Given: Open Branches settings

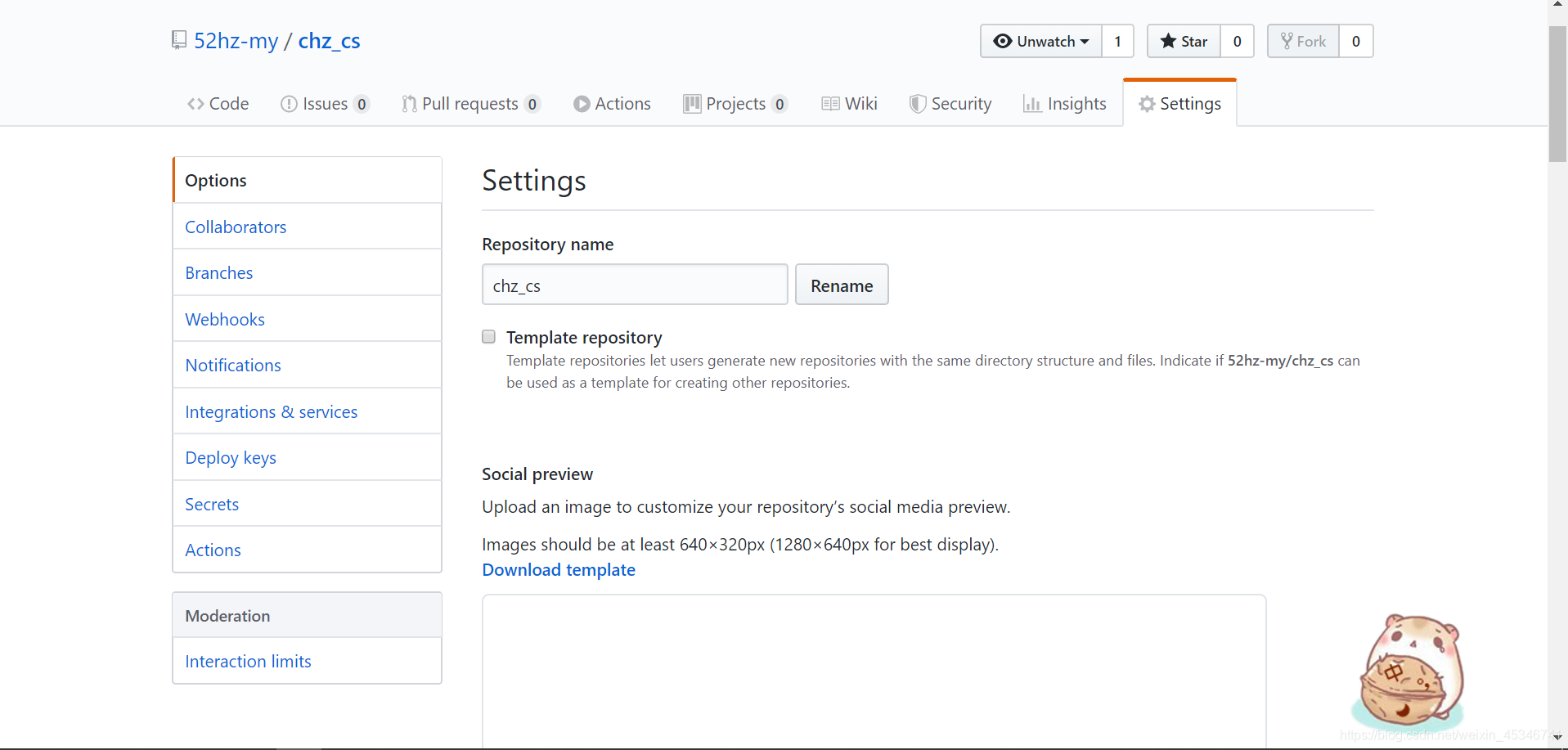Looking at the screenshot, I should (x=308, y=272).
